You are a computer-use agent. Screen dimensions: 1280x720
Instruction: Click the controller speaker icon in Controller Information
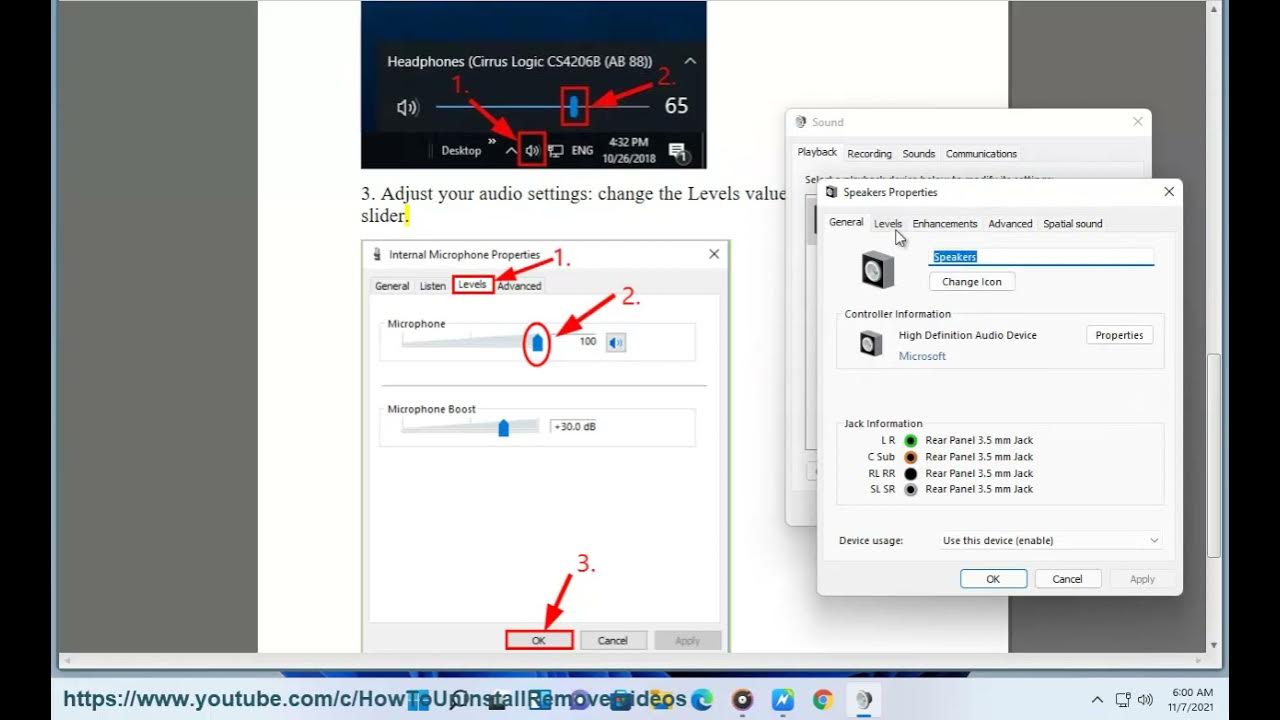click(x=871, y=344)
